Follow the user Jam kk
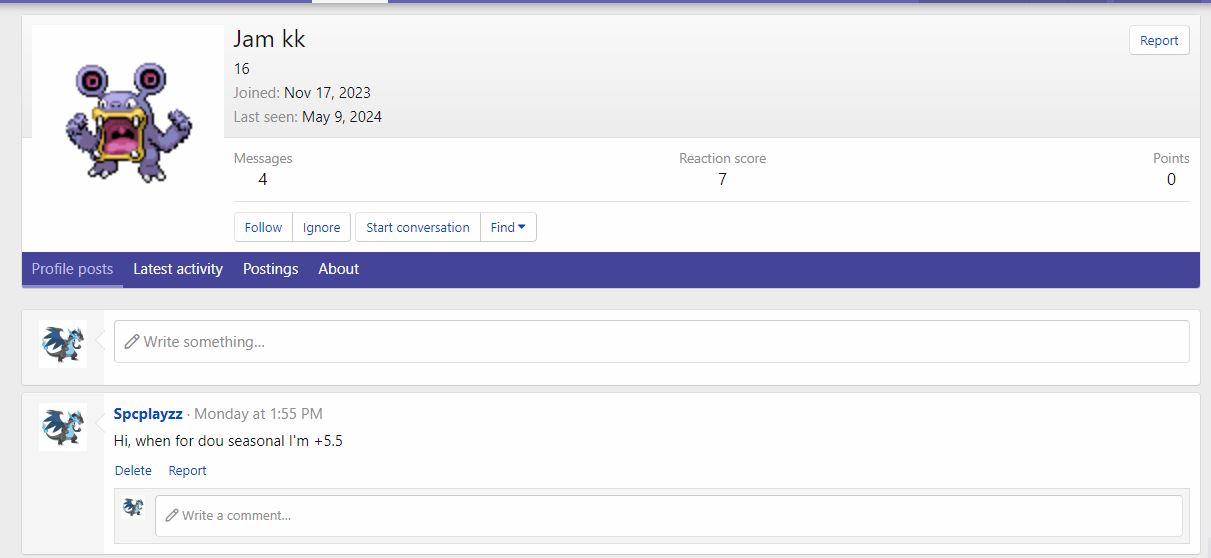The width and height of the screenshot is (1211, 558). 263,227
